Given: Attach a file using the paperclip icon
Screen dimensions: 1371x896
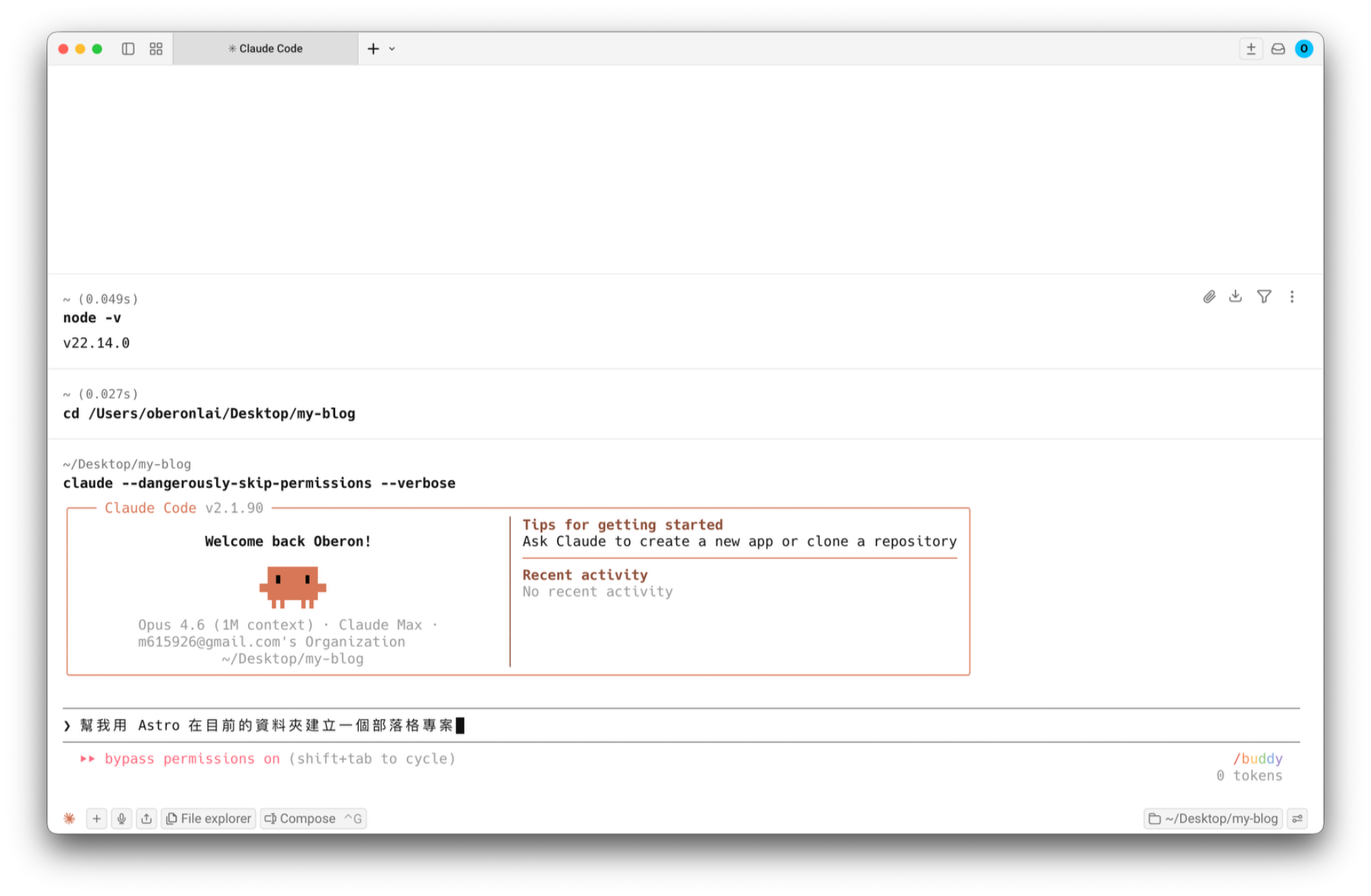Looking at the screenshot, I should tap(1209, 296).
